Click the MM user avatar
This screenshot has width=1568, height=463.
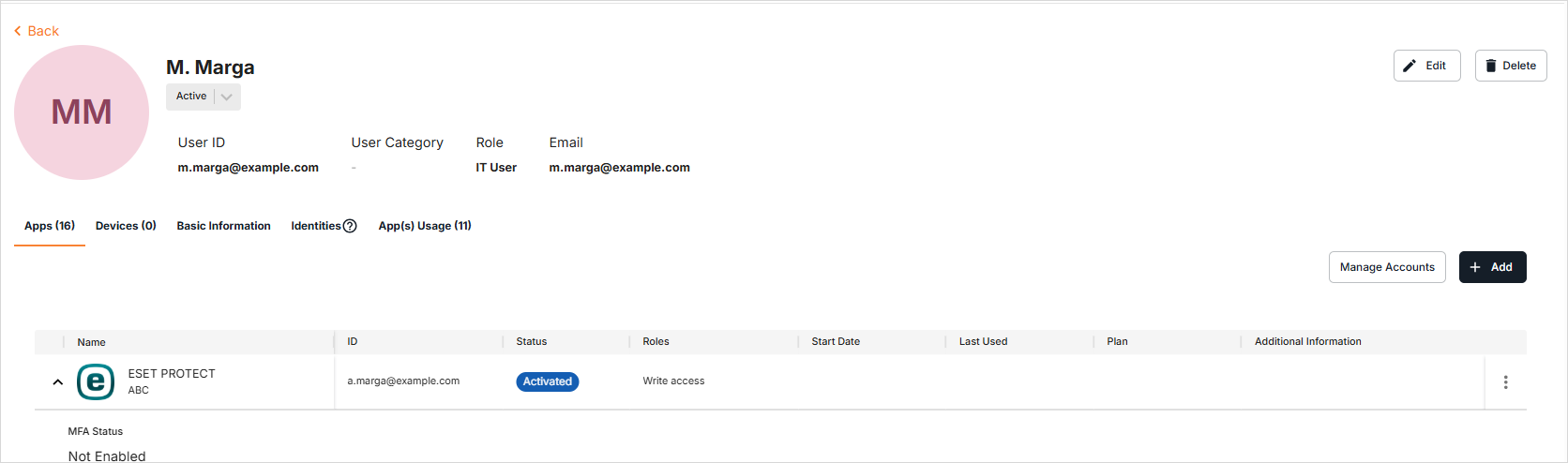coord(82,112)
